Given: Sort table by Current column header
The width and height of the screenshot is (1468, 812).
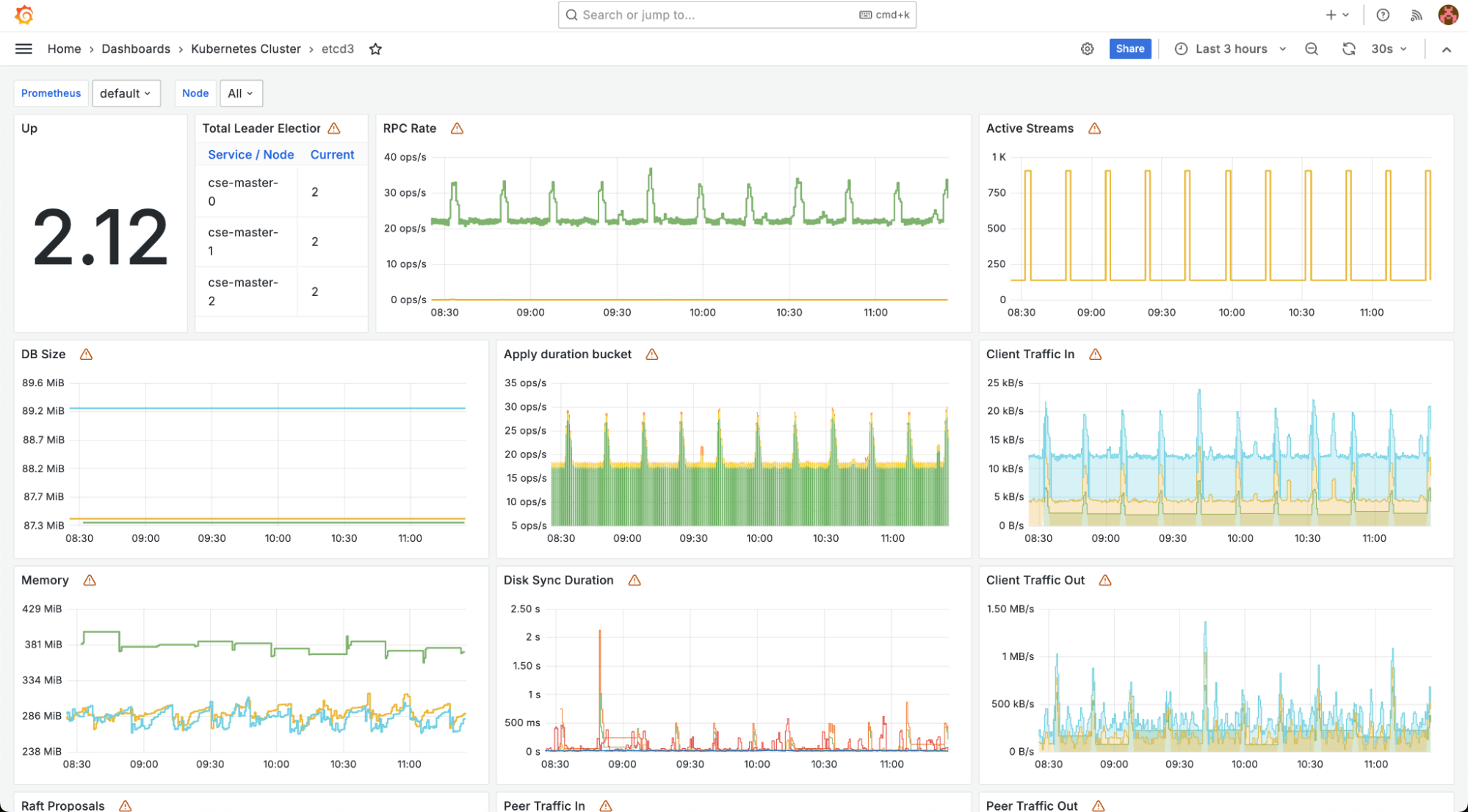Looking at the screenshot, I should click(332, 155).
